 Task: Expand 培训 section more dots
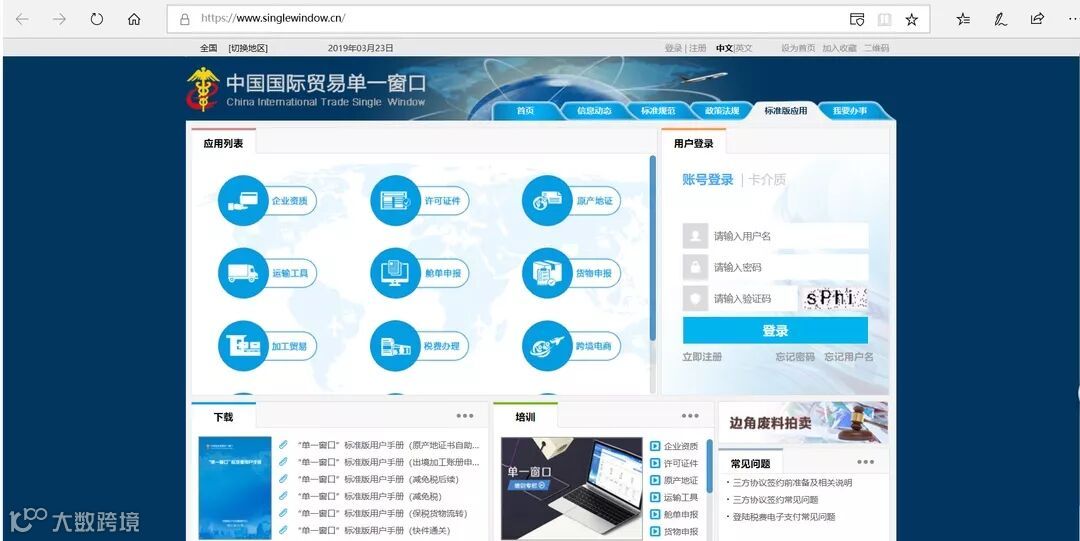click(690, 416)
